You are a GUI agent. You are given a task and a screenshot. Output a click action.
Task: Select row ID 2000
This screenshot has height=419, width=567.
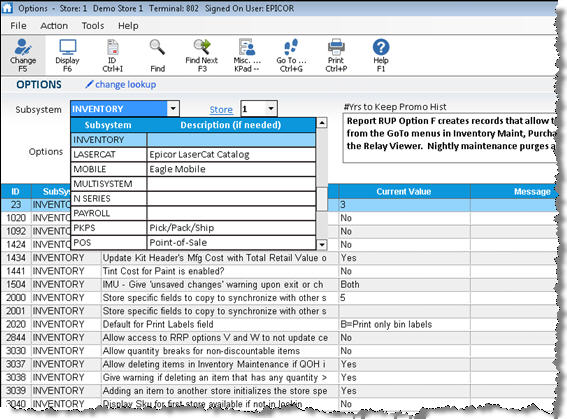coord(278,298)
